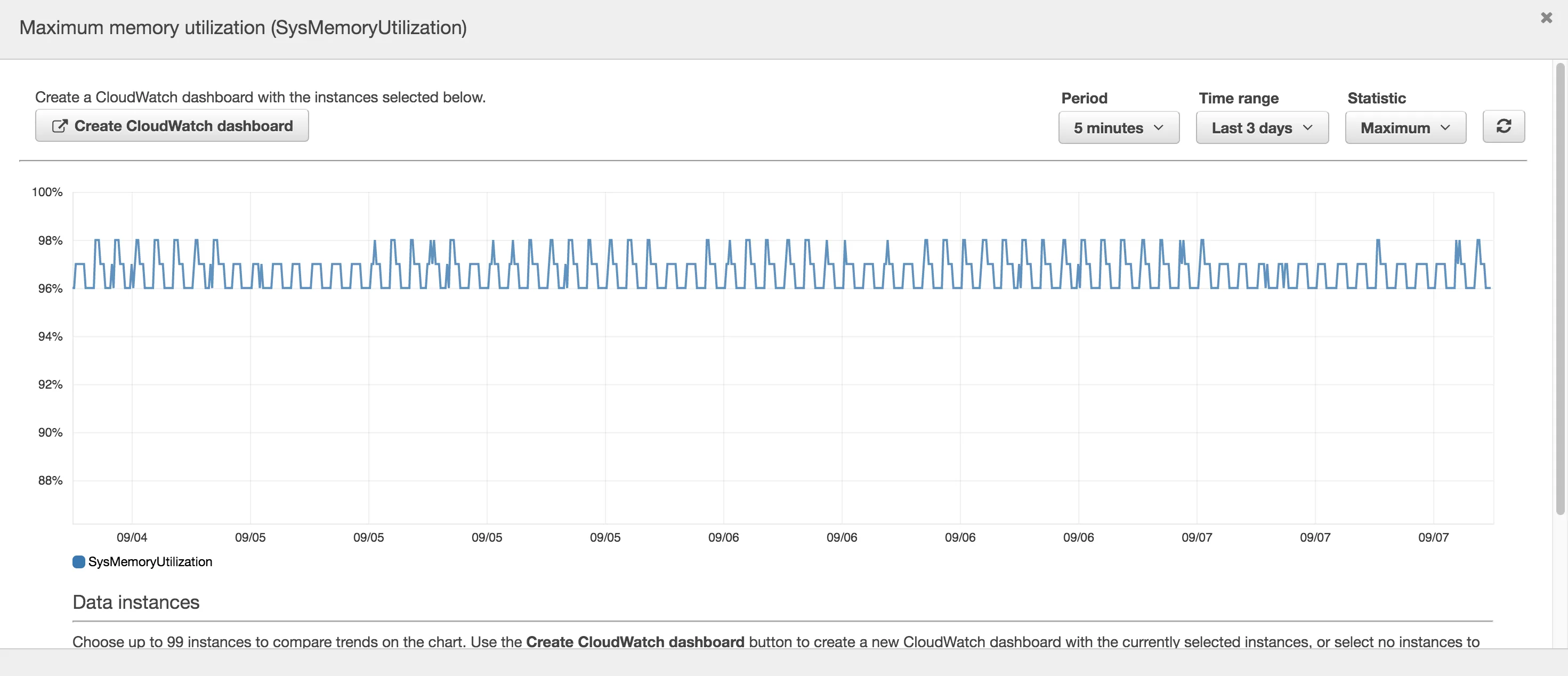Screen dimensions: 1568x676
Task: Click chevron arrow in Statistic selector
Action: pos(1445,128)
